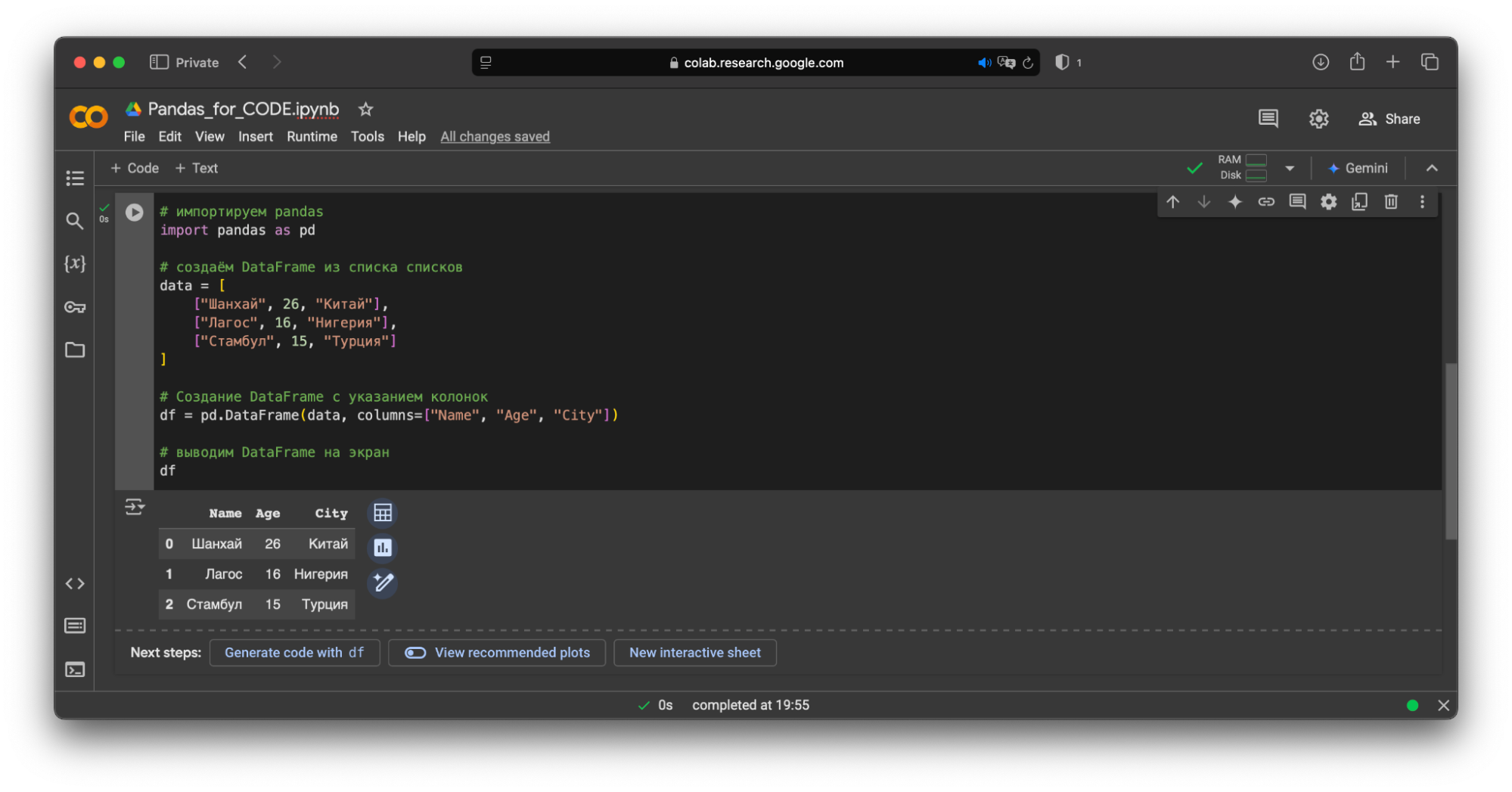Expand the RAM and Disk resources dropdown
Image resolution: width=1512 pixels, height=792 pixels.
tap(1290, 168)
